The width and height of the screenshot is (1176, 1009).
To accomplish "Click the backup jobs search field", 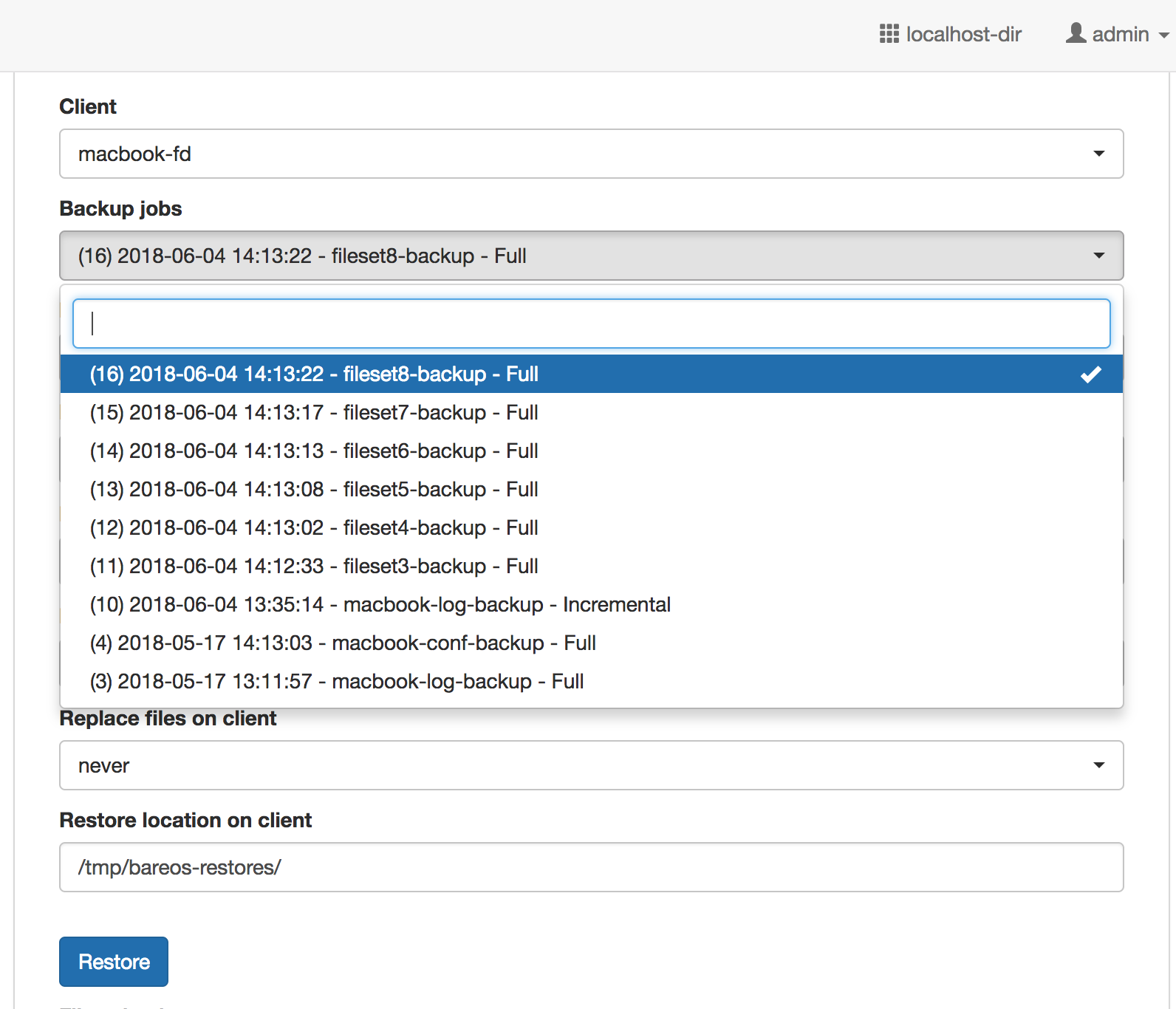I will pyautogui.click(x=591, y=324).
